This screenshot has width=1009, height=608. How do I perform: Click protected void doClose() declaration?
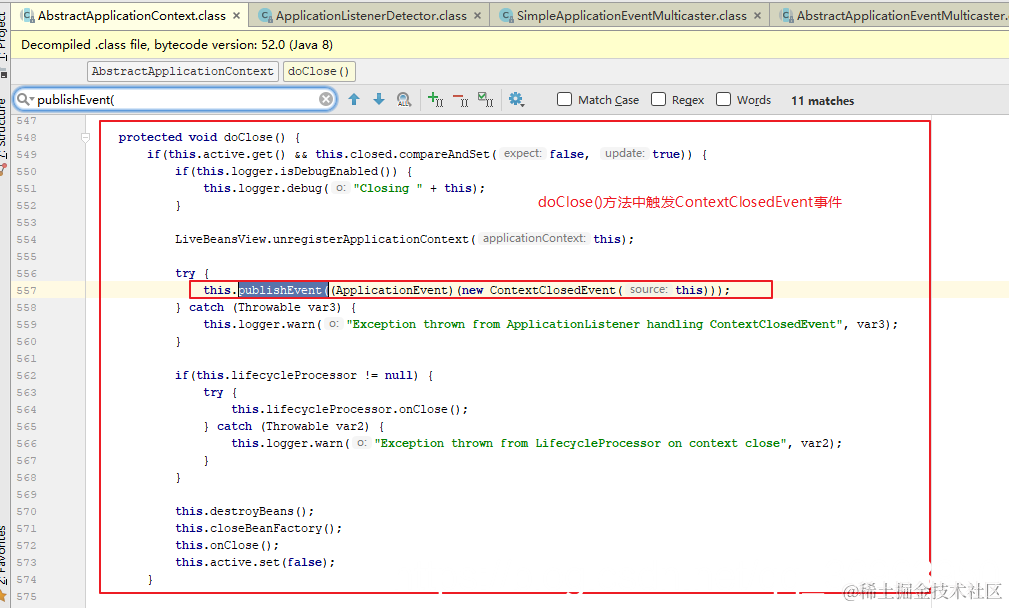coord(201,137)
